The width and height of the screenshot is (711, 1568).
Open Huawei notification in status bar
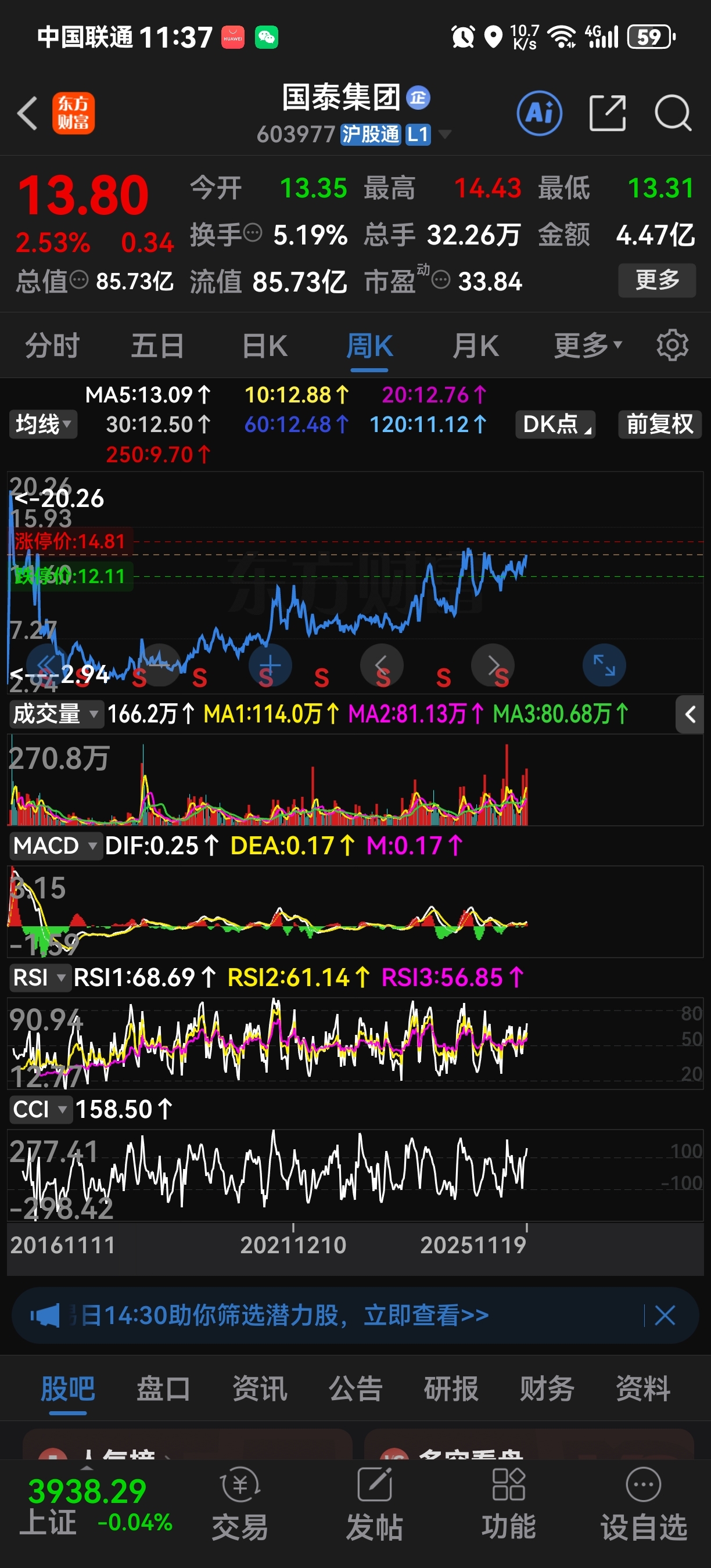pyautogui.click(x=232, y=37)
